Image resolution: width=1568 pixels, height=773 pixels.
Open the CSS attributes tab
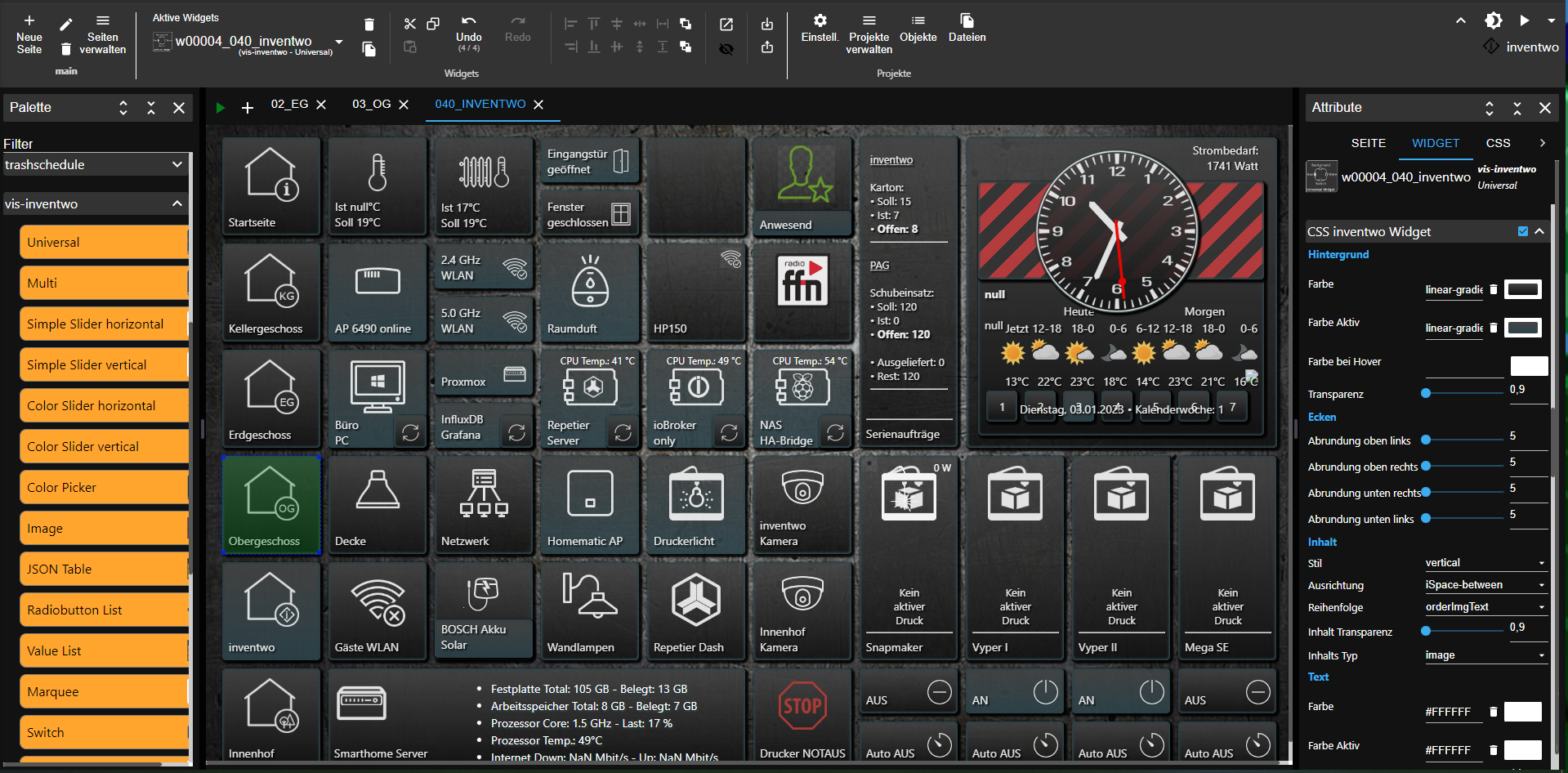tap(1498, 143)
